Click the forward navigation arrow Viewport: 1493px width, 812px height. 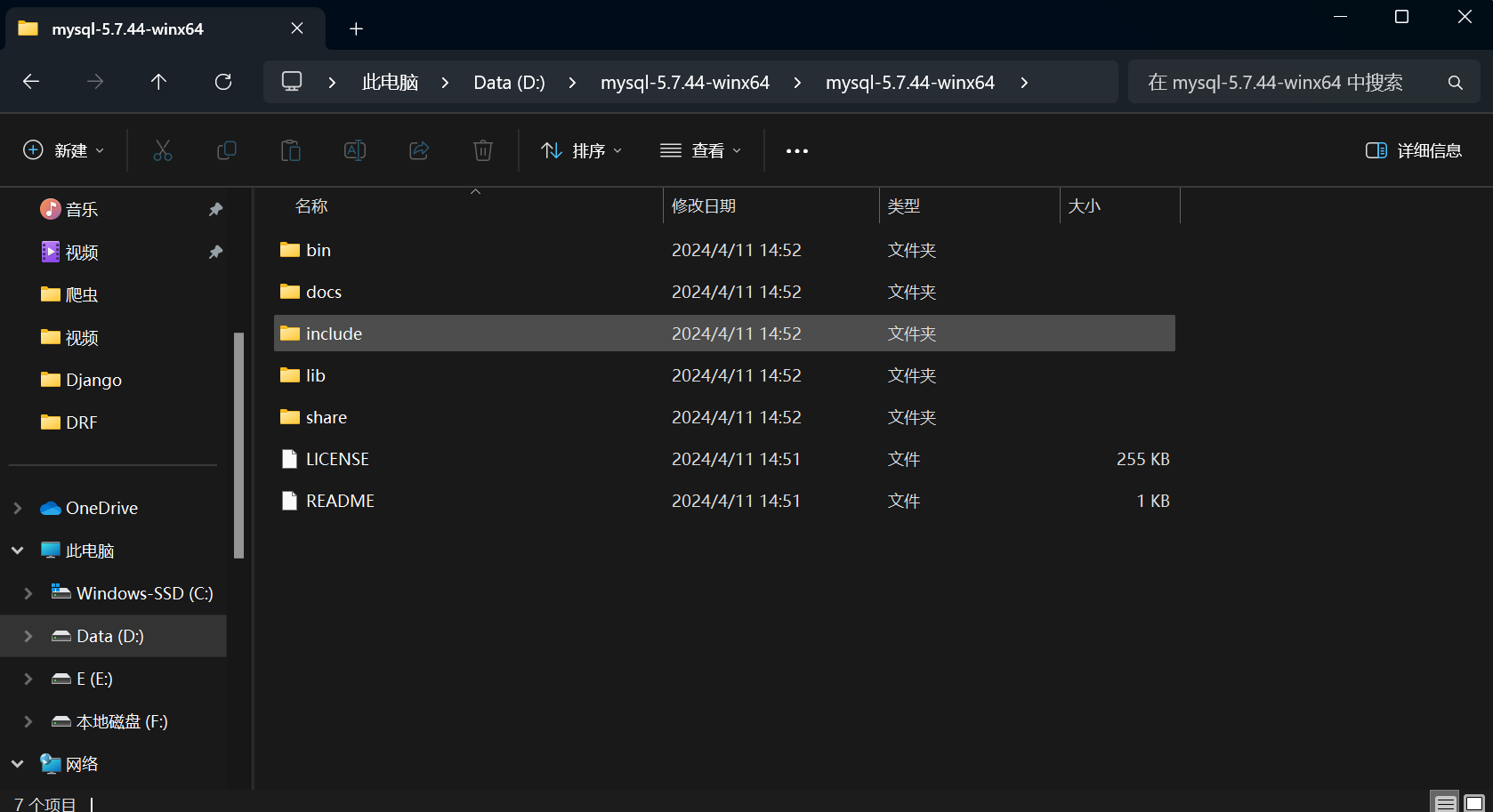(x=95, y=82)
